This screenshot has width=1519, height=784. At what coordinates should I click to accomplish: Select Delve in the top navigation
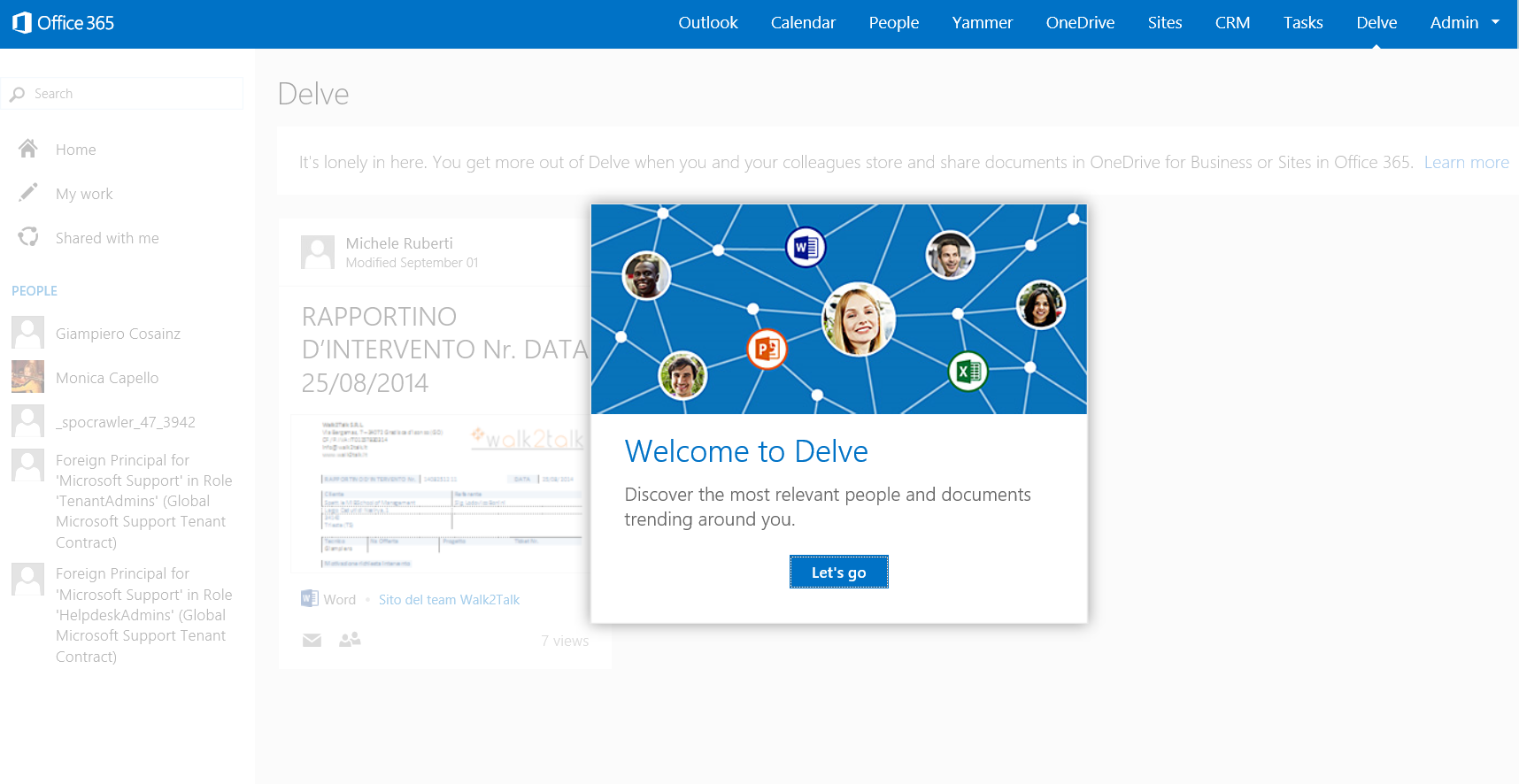click(1376, 23)
